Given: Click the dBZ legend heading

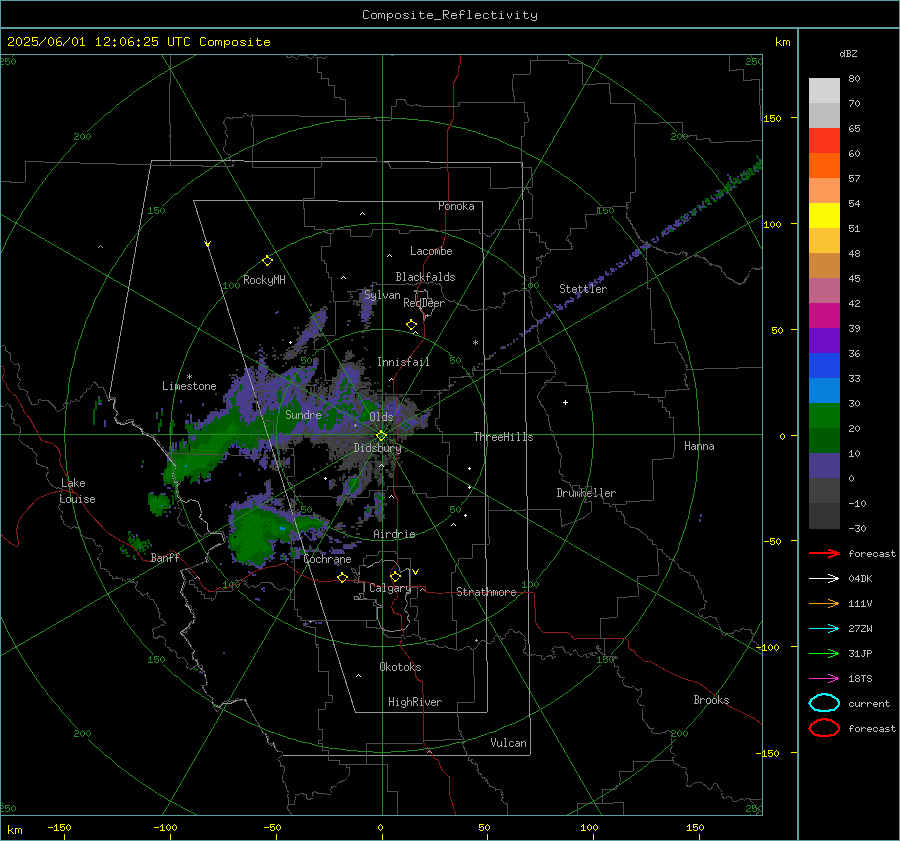Looking at the screenshot, I should (x=848, y=53).
